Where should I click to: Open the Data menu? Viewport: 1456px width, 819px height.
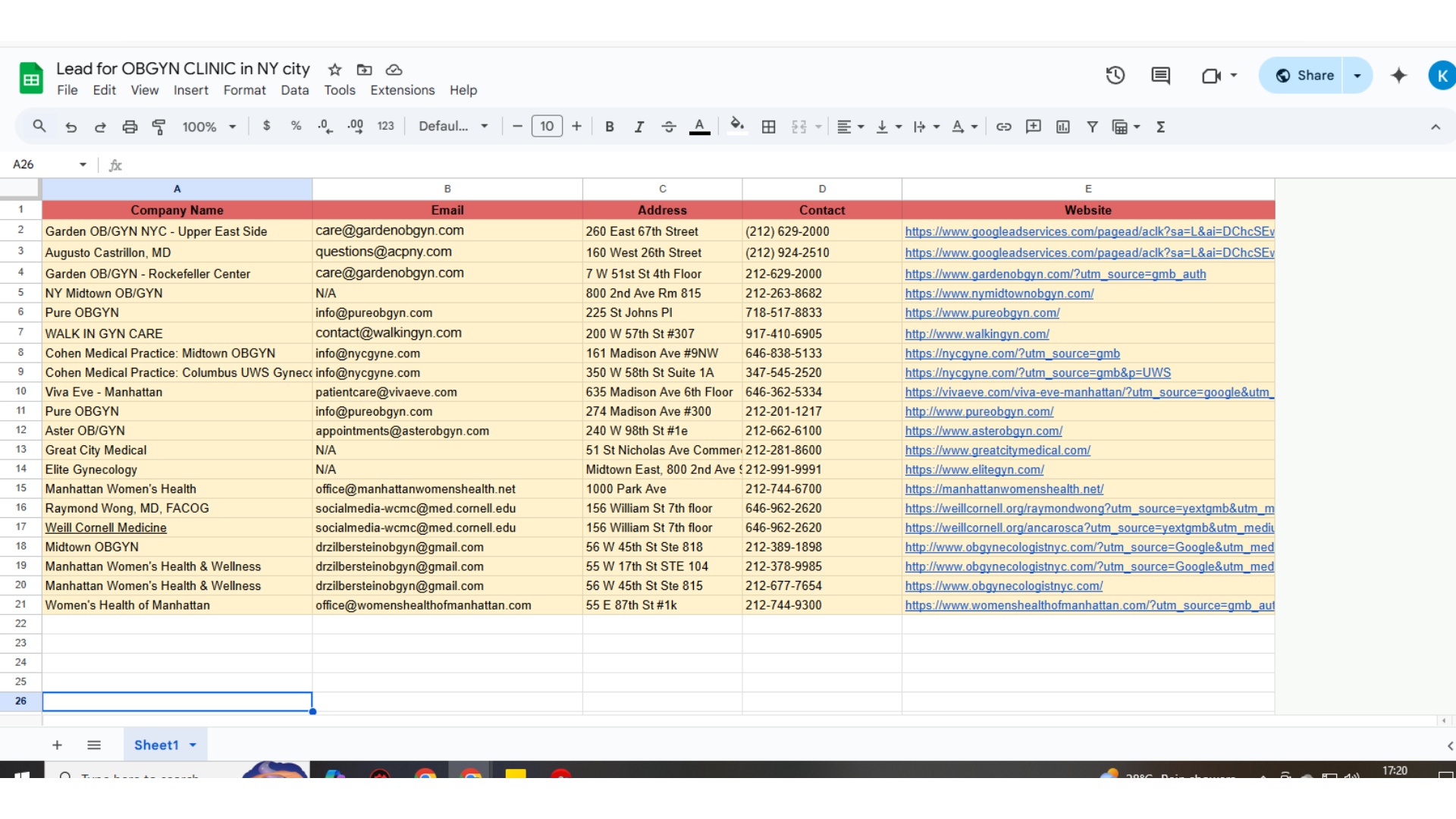(x=294, y=90)
